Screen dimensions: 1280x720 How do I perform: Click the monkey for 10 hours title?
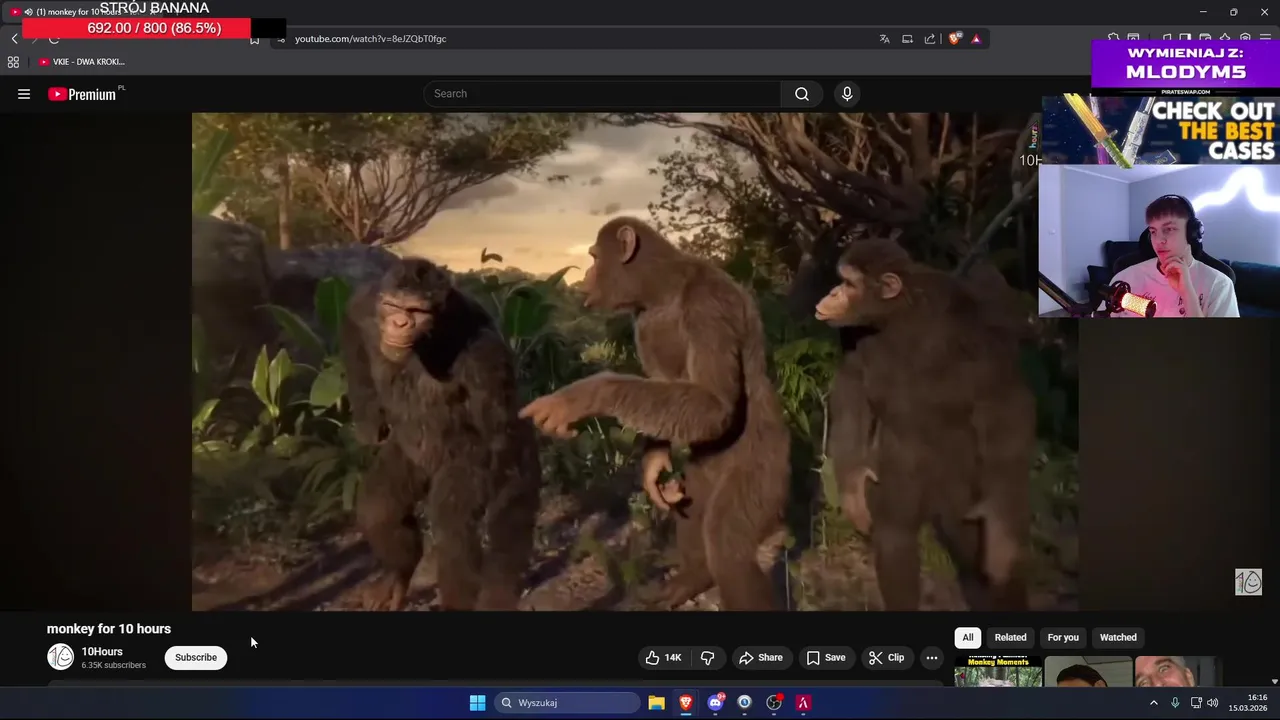(109, 629)
